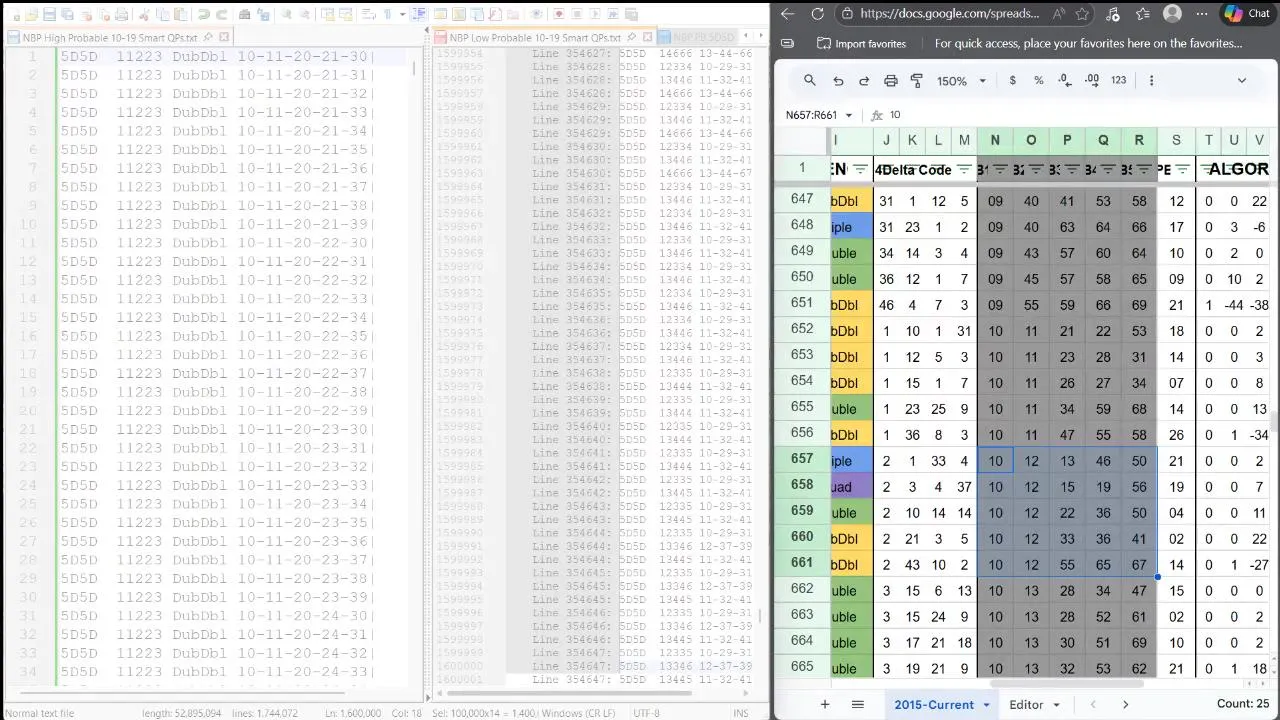Image resolution: width=1280 pixels, height=720 pixels.
Task: Click the Redo icon in Notepad++ toolbar
Action: point(222,15)
